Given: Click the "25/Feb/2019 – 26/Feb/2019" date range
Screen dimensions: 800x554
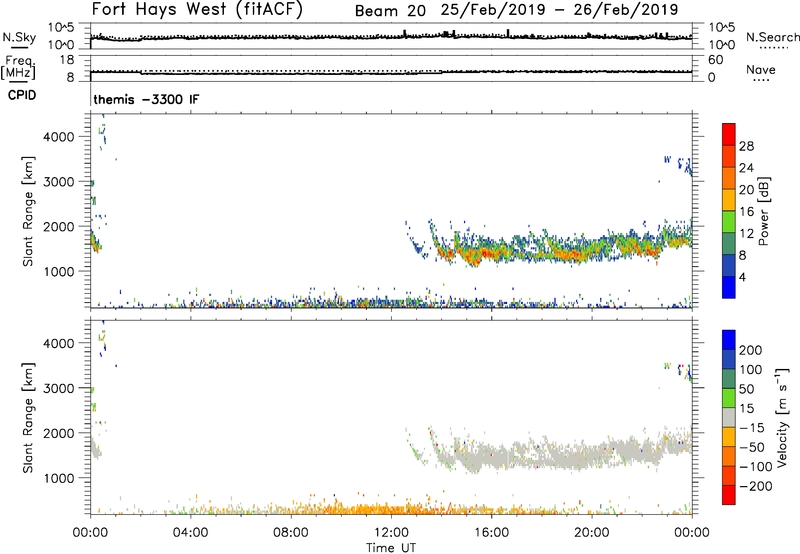Looking at the screenshot, I should pyautogui.click(x=560, y=10).
